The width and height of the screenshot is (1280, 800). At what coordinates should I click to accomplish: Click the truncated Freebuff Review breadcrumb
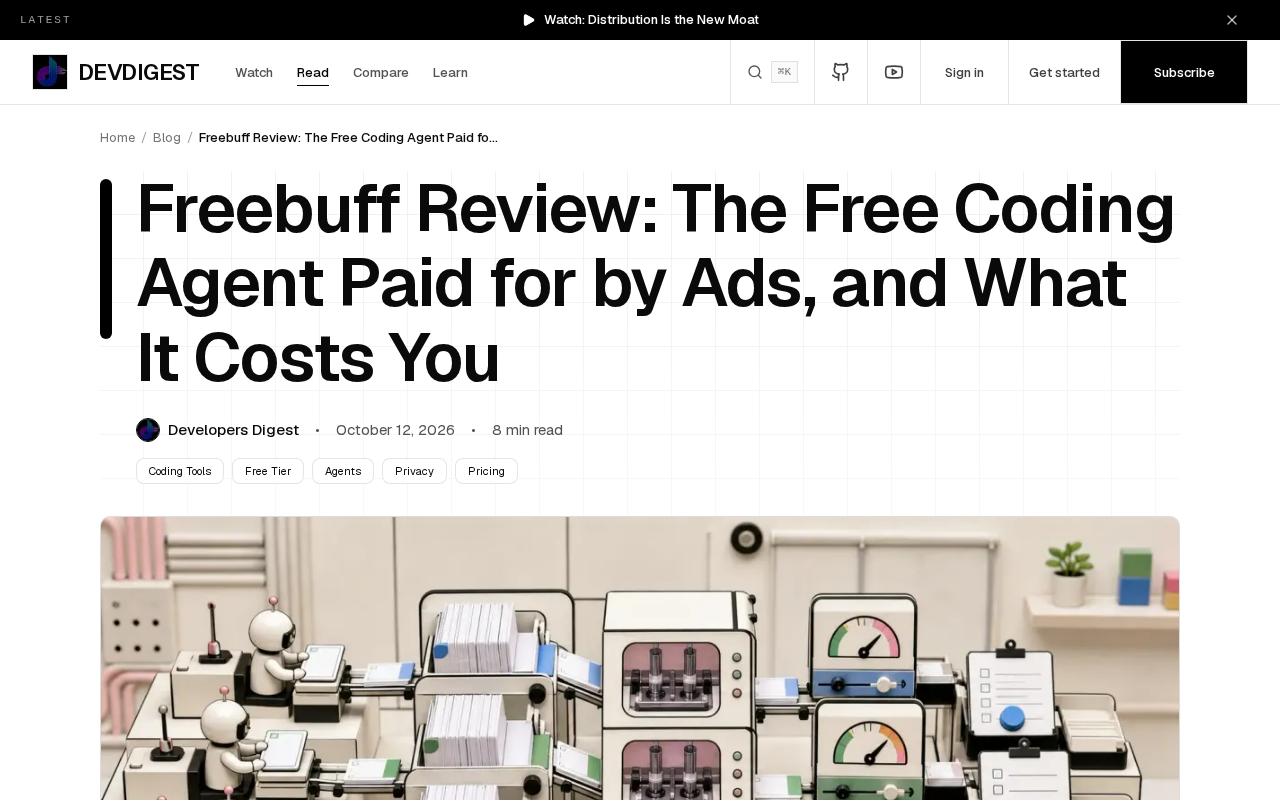(x=348, y=137)
